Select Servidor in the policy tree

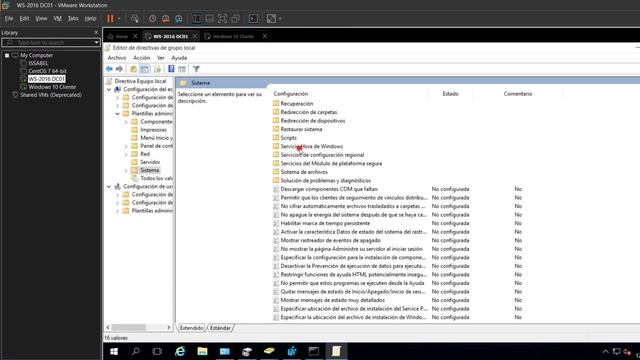pos(150,162)
